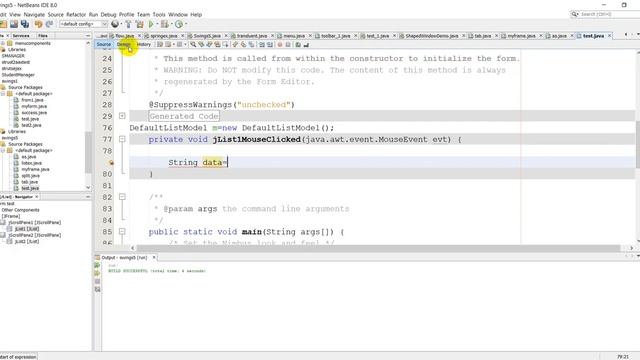Select success.java in the project tree
Viewport: 640px width, 360px height.
pos(34,113)
